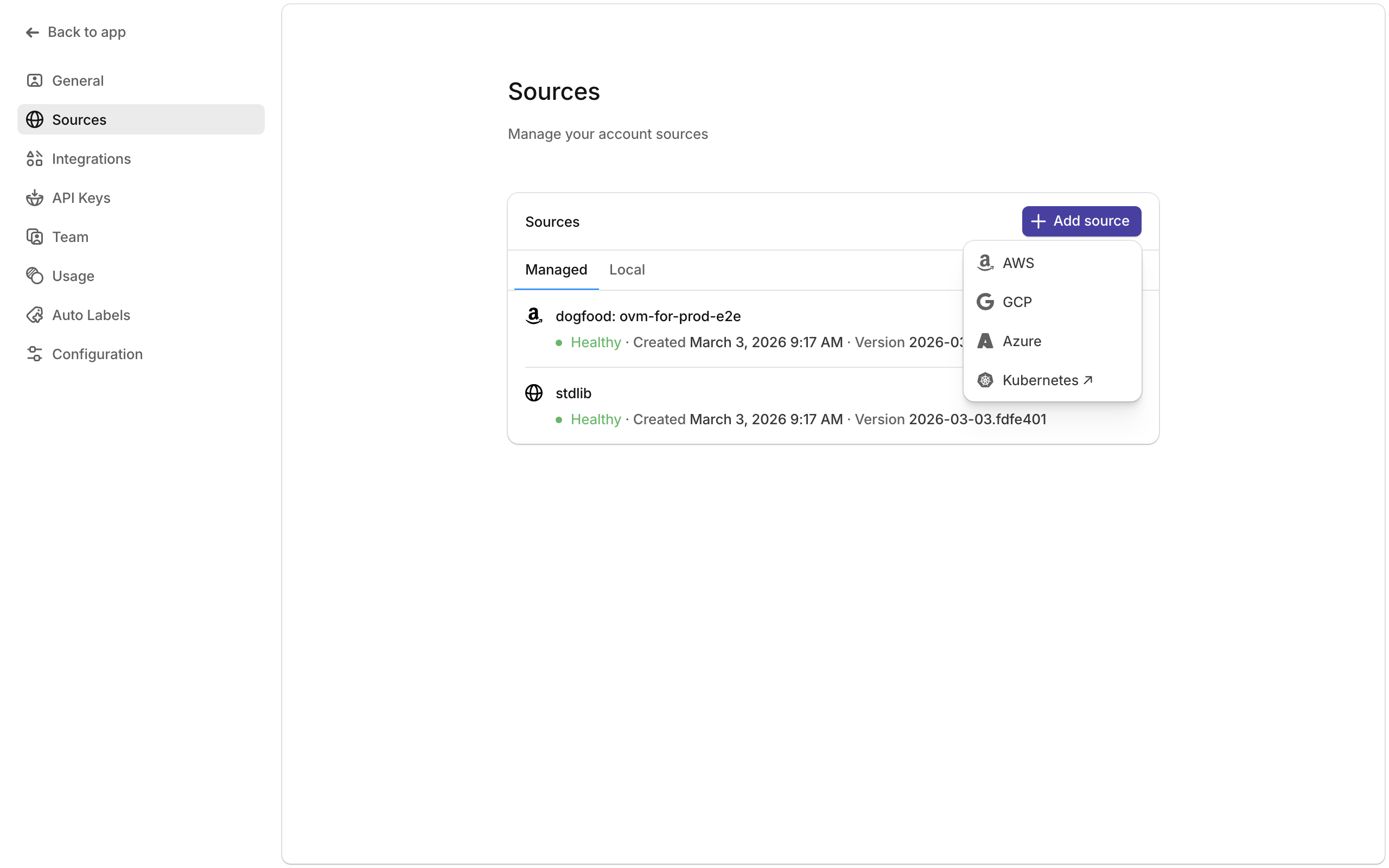Click the Auto Labels icon
Viewport: 1389px width, 868px height.
(34, 315)
